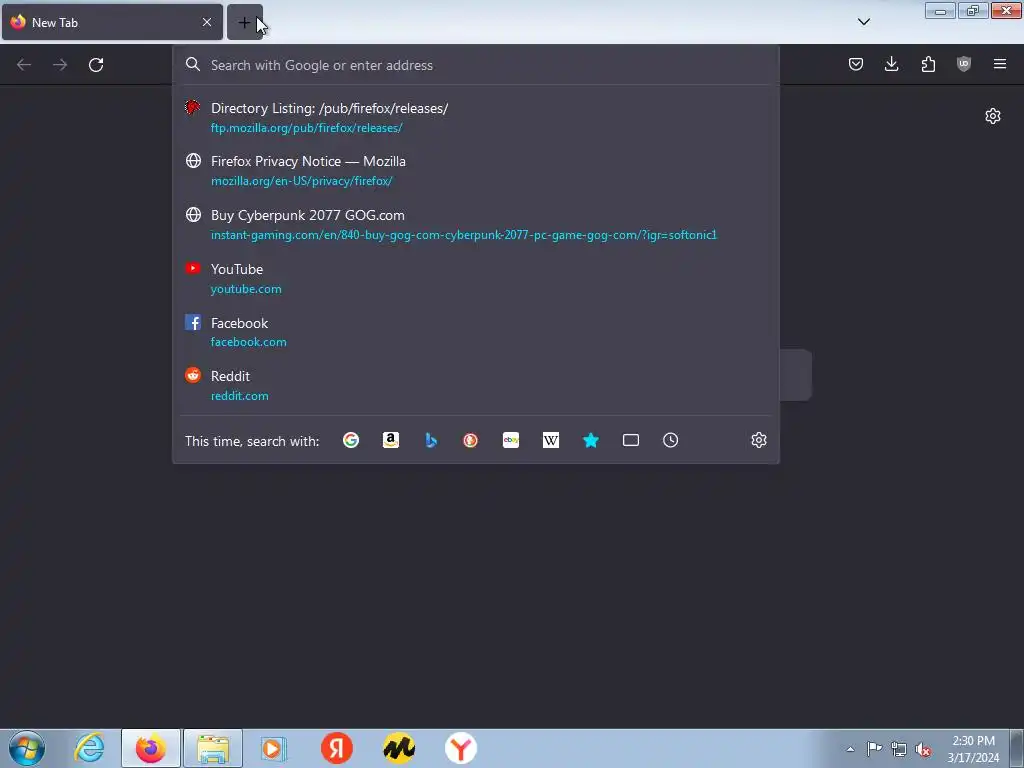Close the New Tab tab

coord(206,22)
